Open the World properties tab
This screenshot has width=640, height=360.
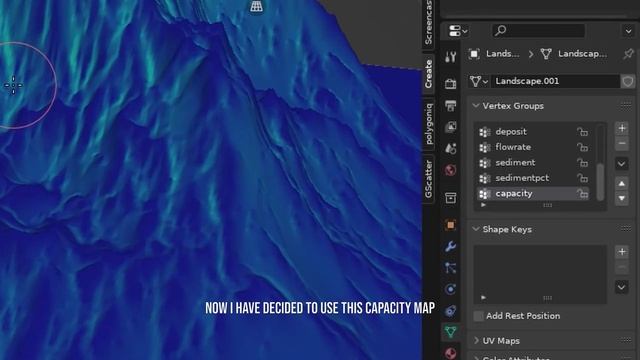(451, 170)
